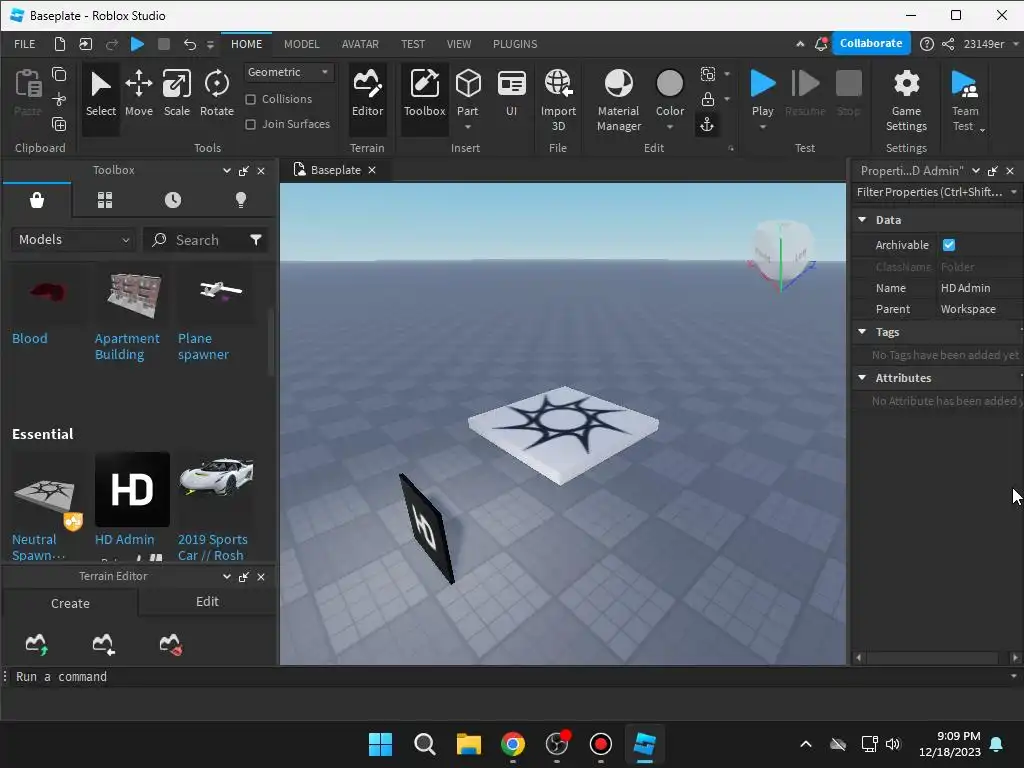Collapse the Tags properties section
This screenshot has width=1024, height=768.
(x=862, y=332)
